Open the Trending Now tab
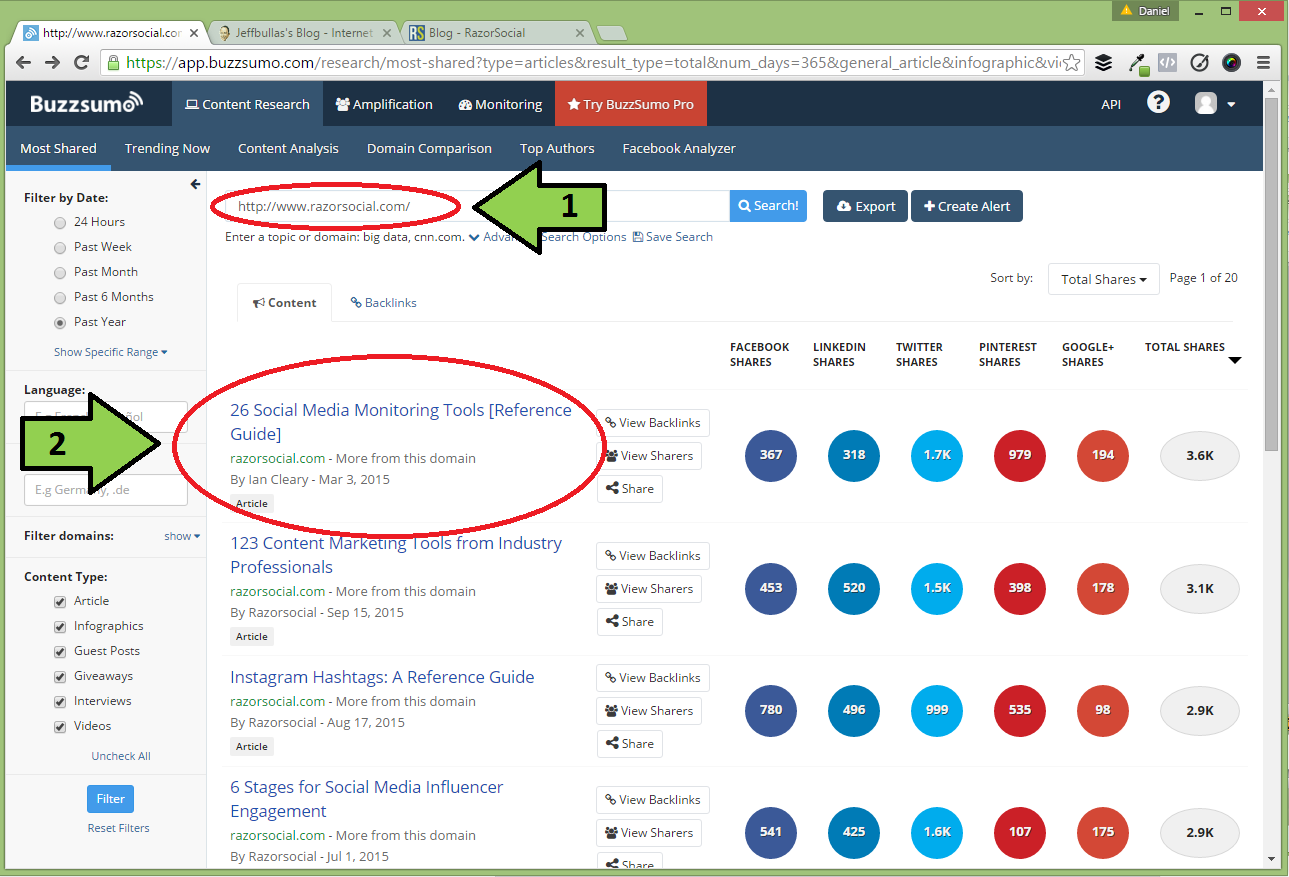Image resolution: width=1289 pixels, height=877 pixels. [x=167, y=148]
